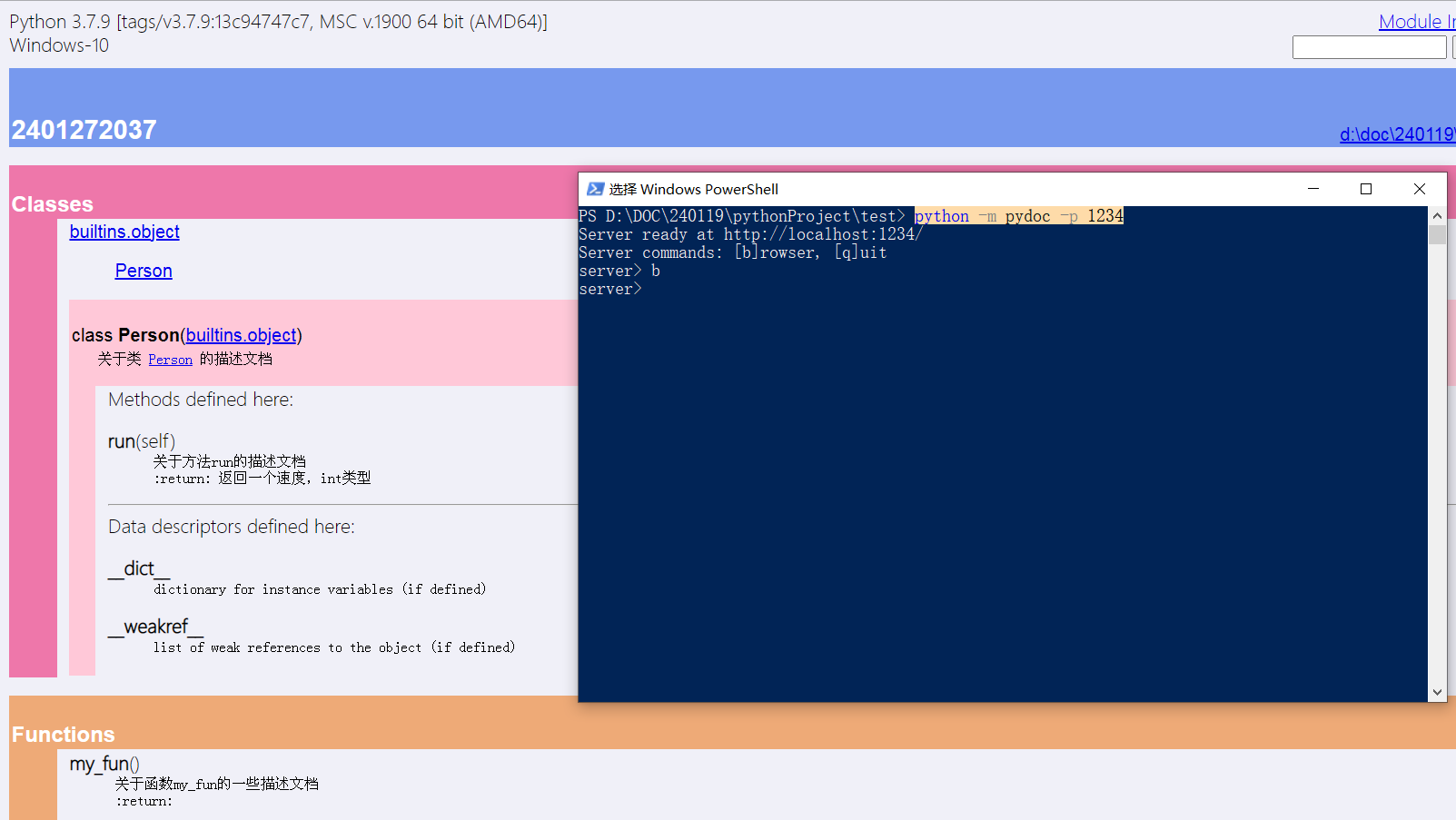Click the Classes section heading
The image size is (1456, 820).
(53, 204)
